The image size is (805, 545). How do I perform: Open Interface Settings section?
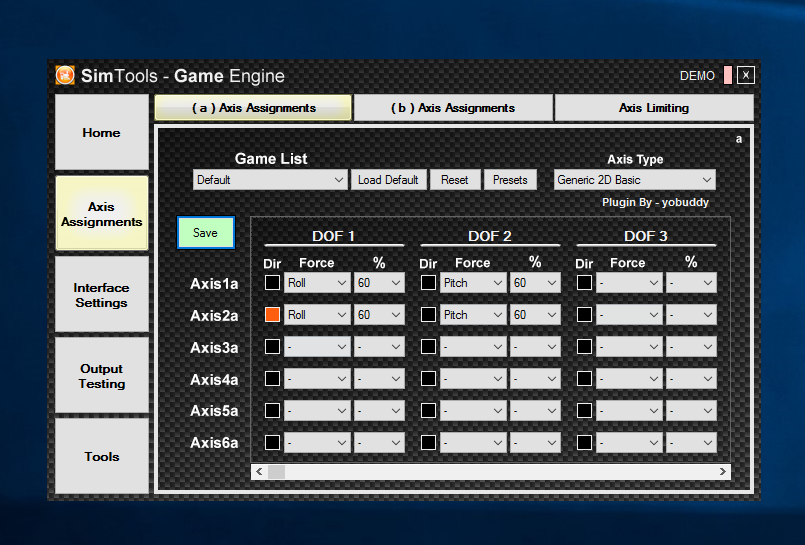click(102, 295)
